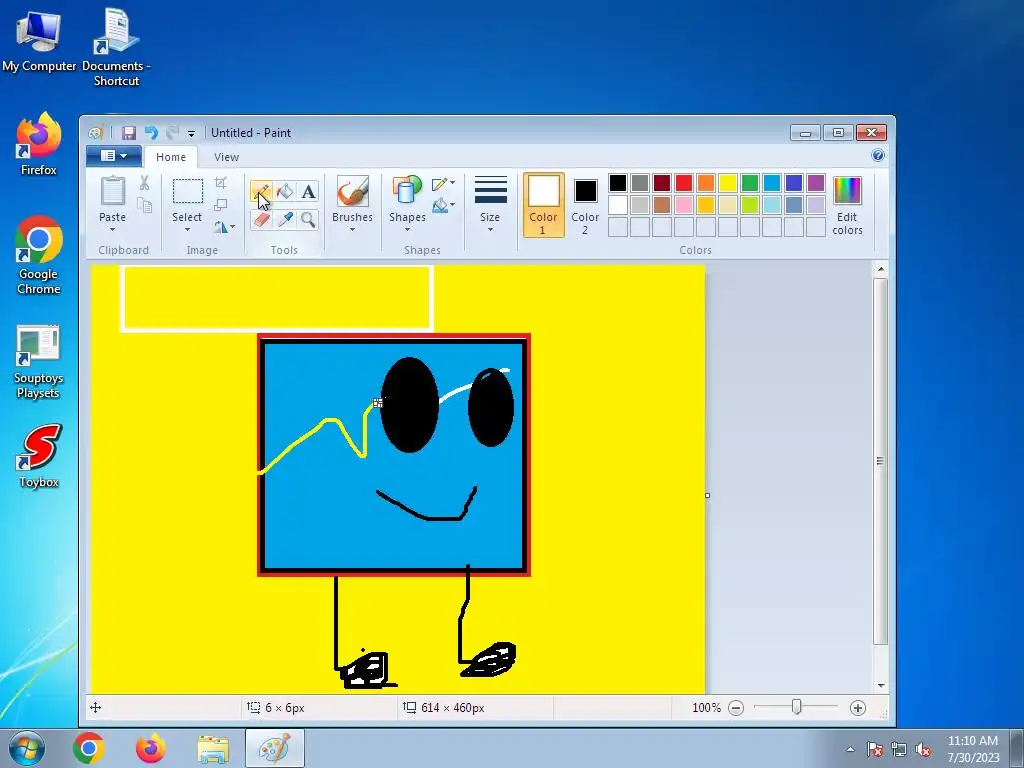This screenshot has width=1024, height=768.
Task: Open the Rotate or flip dropdown
Action: coord(223,227)
